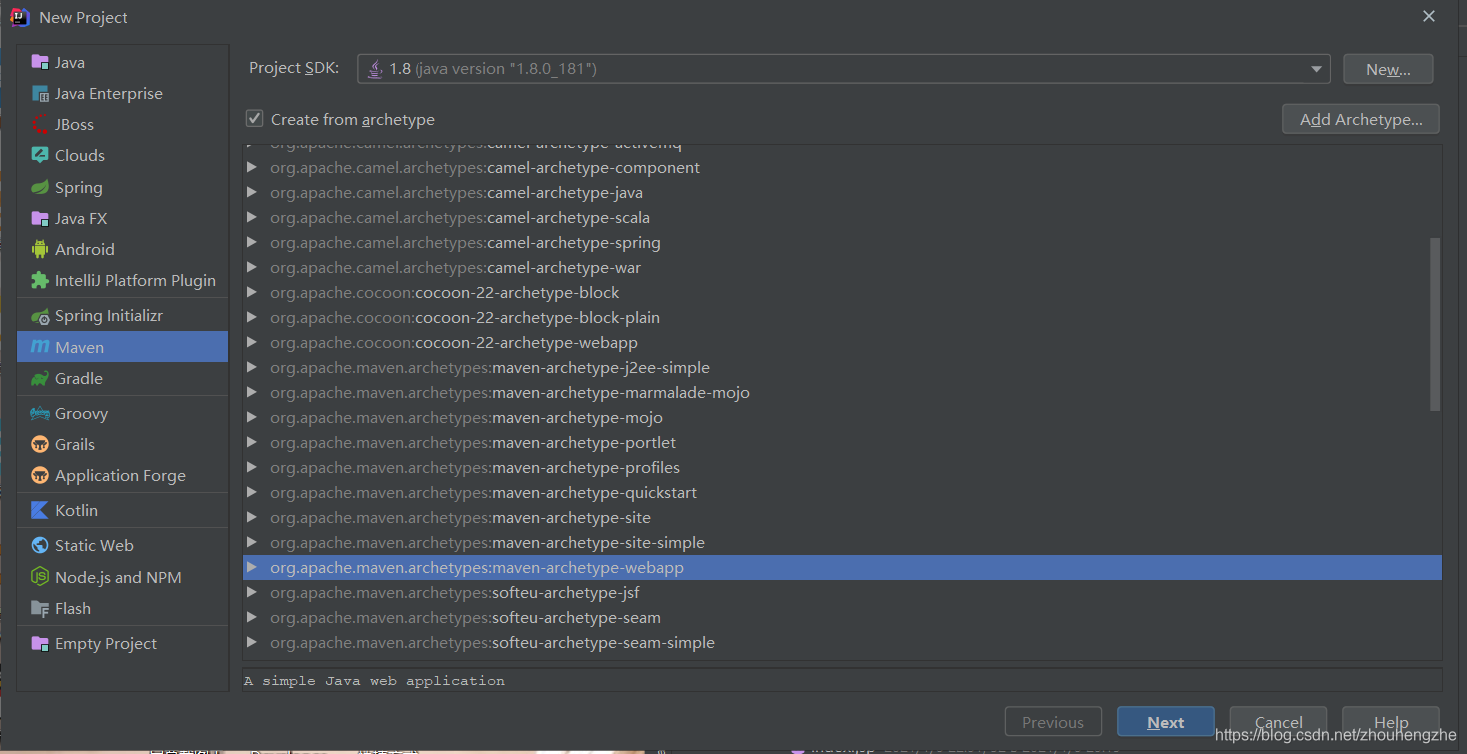Expand maven-archetype-site arrow

tap(252, 517)
